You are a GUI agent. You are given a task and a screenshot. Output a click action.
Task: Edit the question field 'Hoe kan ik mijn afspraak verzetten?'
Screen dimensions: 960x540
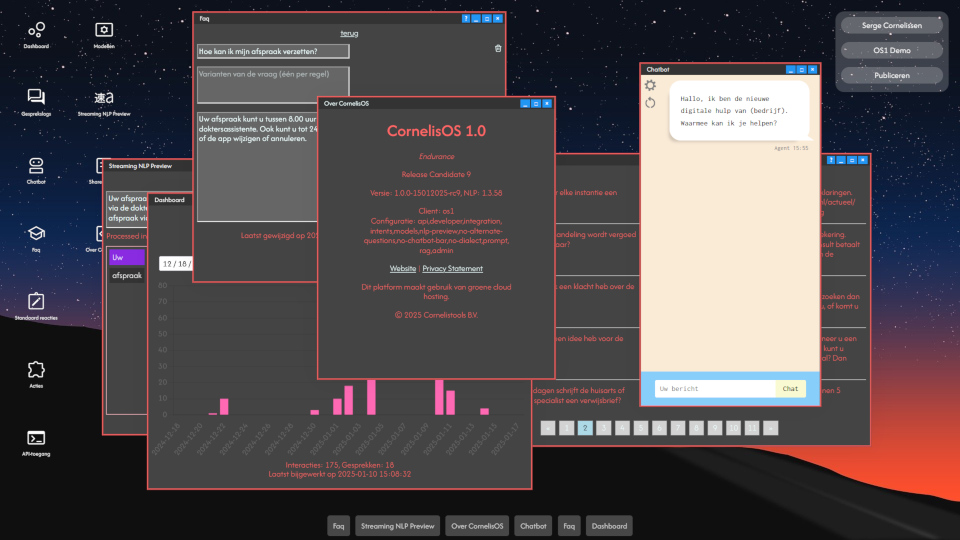[x=273, y=51]
